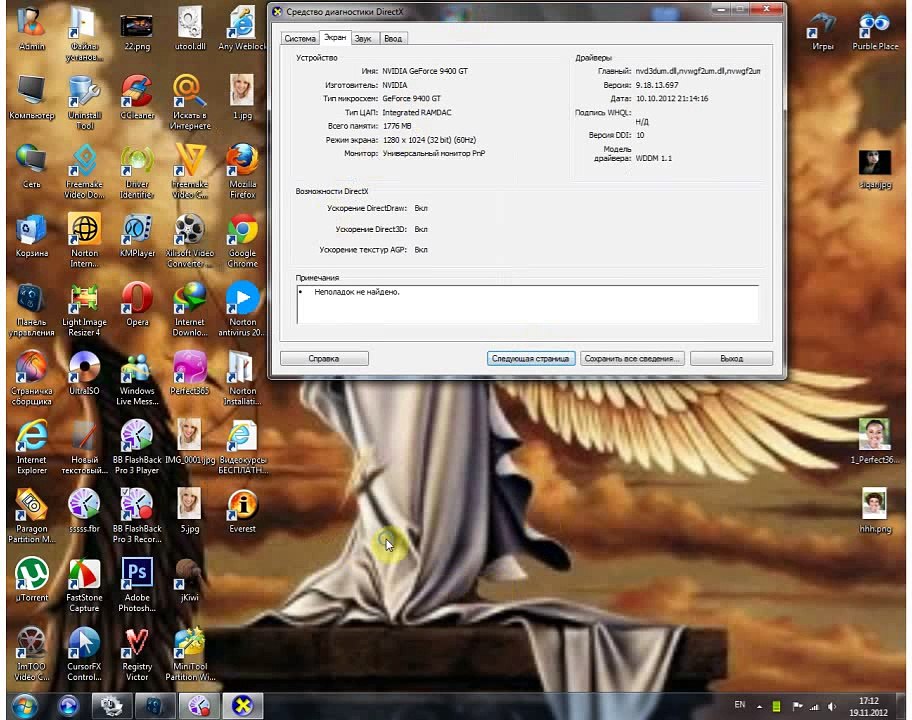
Task: Open the hhh.png image file
Action: point(875,509)
